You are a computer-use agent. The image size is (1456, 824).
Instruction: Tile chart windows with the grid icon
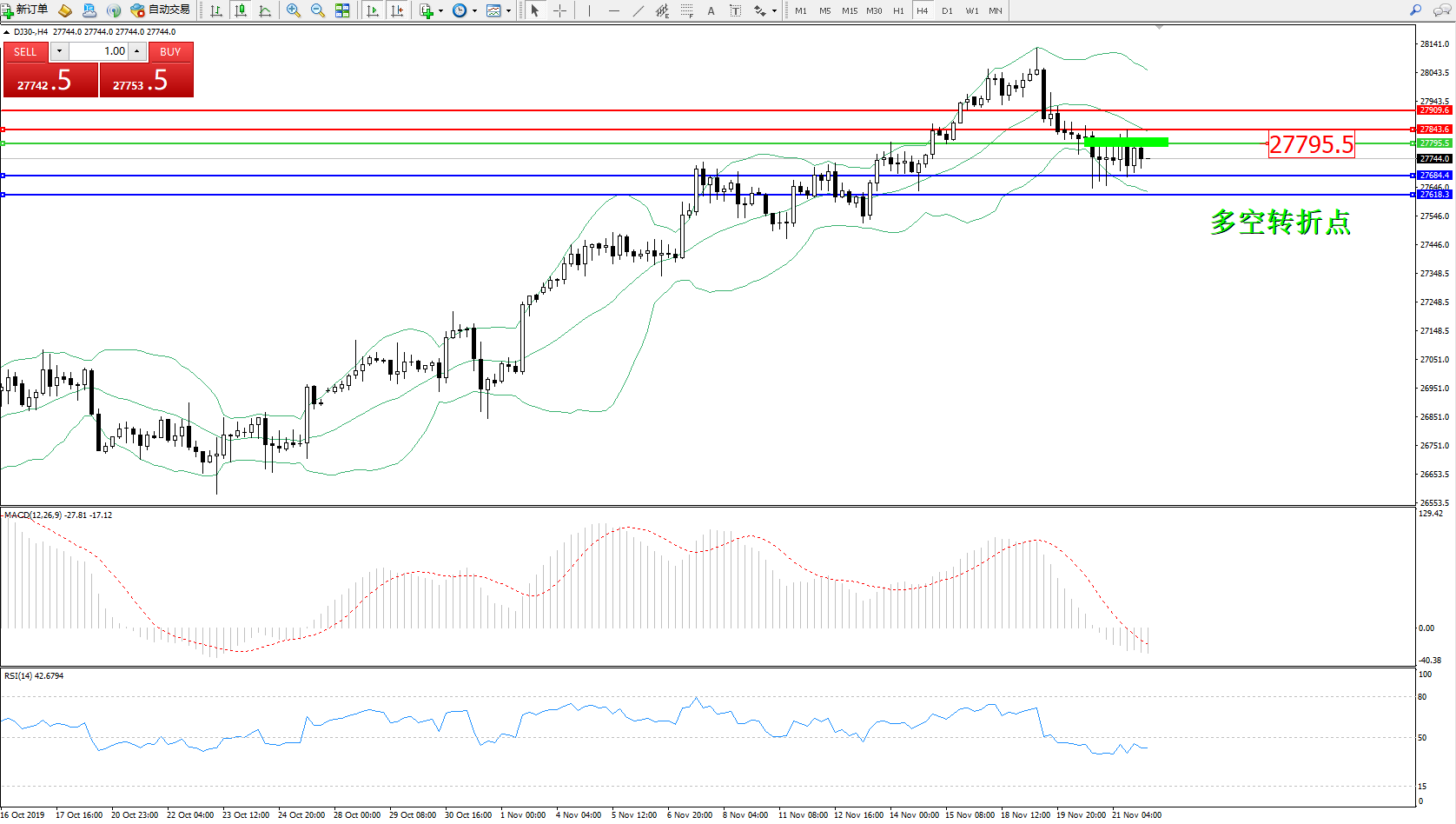pyautogui.click(x=342, y=10)
